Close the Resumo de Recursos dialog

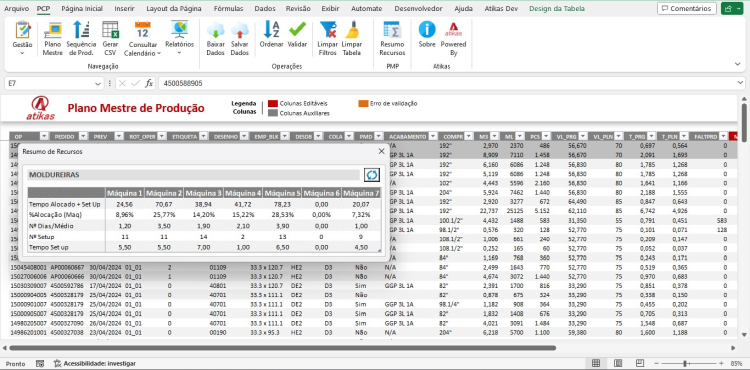point(381,151)
